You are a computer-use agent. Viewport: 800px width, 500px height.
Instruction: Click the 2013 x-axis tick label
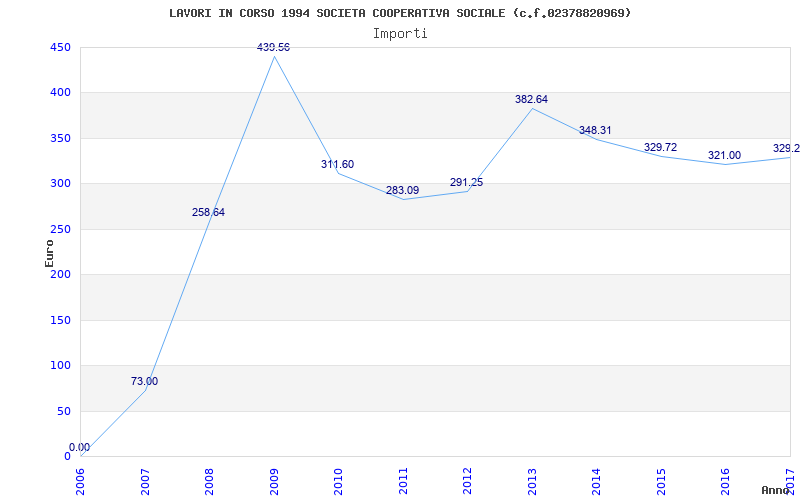coord(532,482)
